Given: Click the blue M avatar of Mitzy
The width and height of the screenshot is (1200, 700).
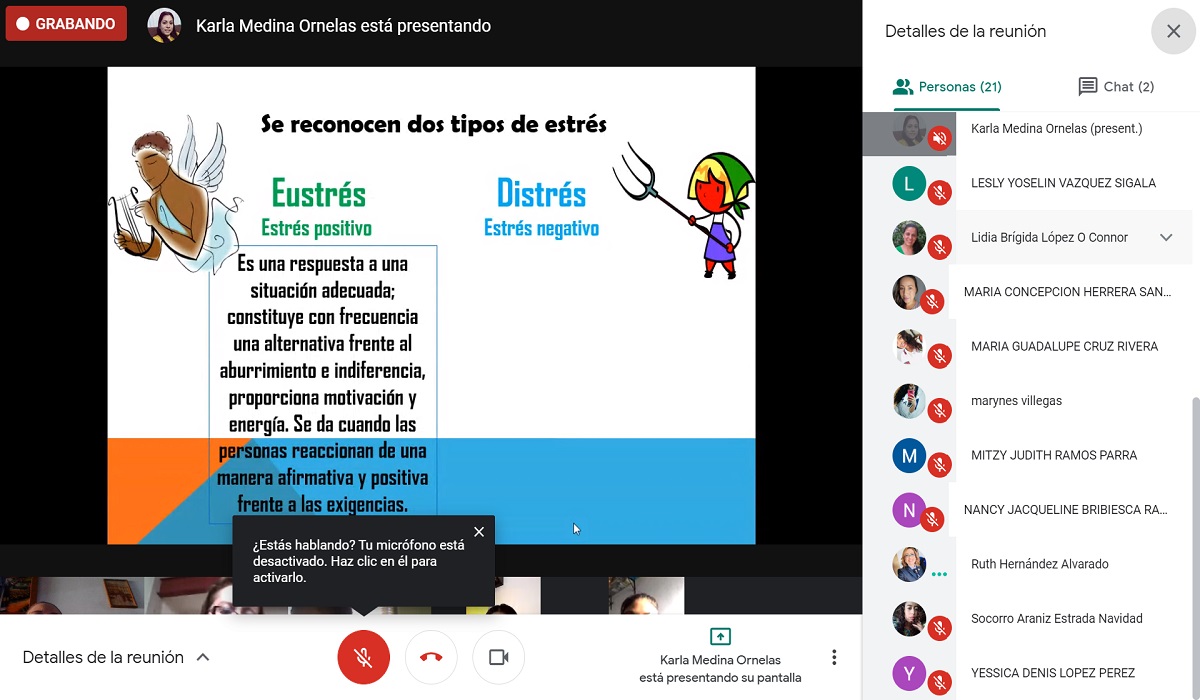Looking at the screenshot, I should pyautogui.click(x=909, y=456).
